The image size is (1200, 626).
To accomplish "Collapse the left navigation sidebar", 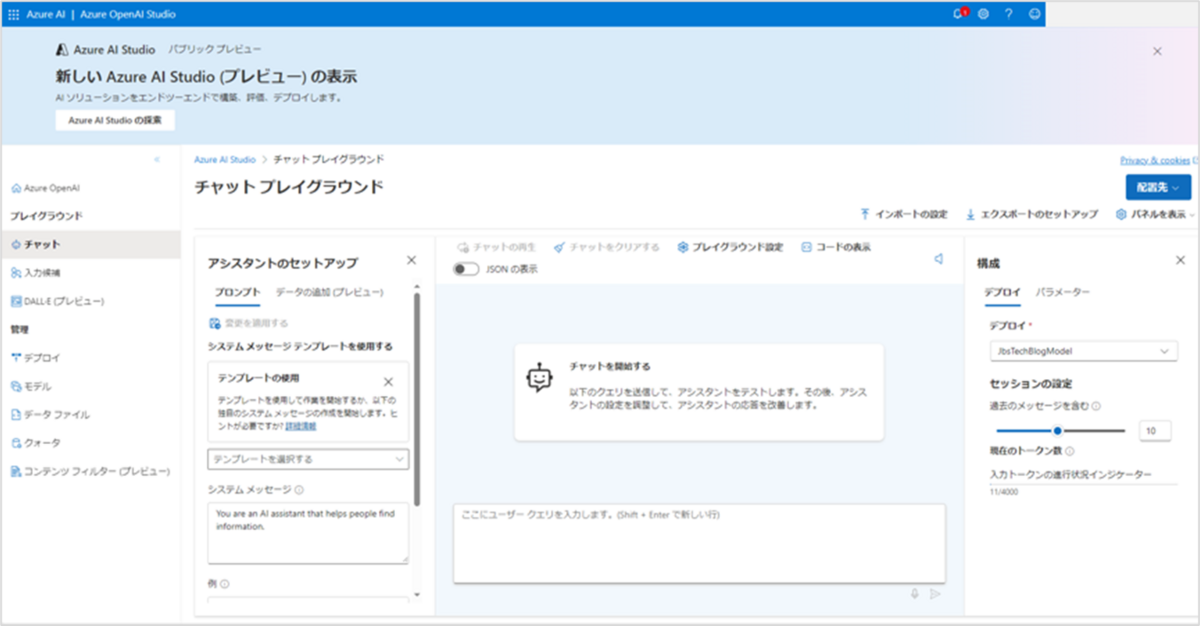I will point(157,159).
